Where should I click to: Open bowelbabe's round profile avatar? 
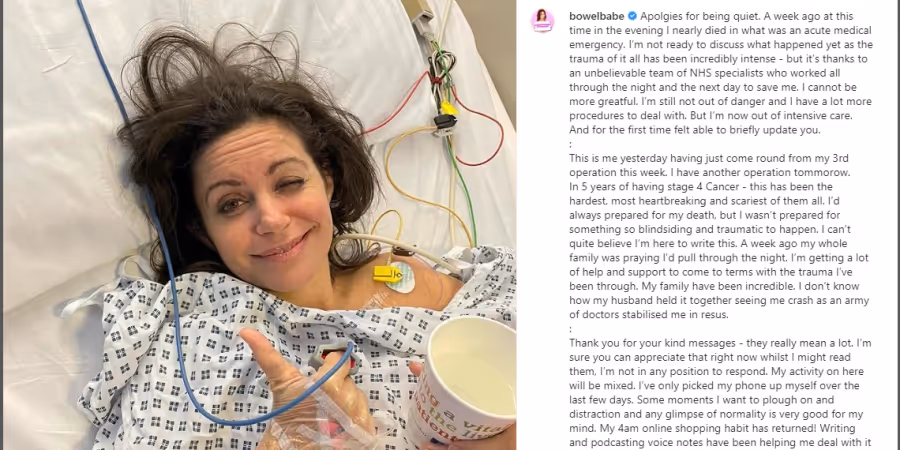(x=542, y=21)
